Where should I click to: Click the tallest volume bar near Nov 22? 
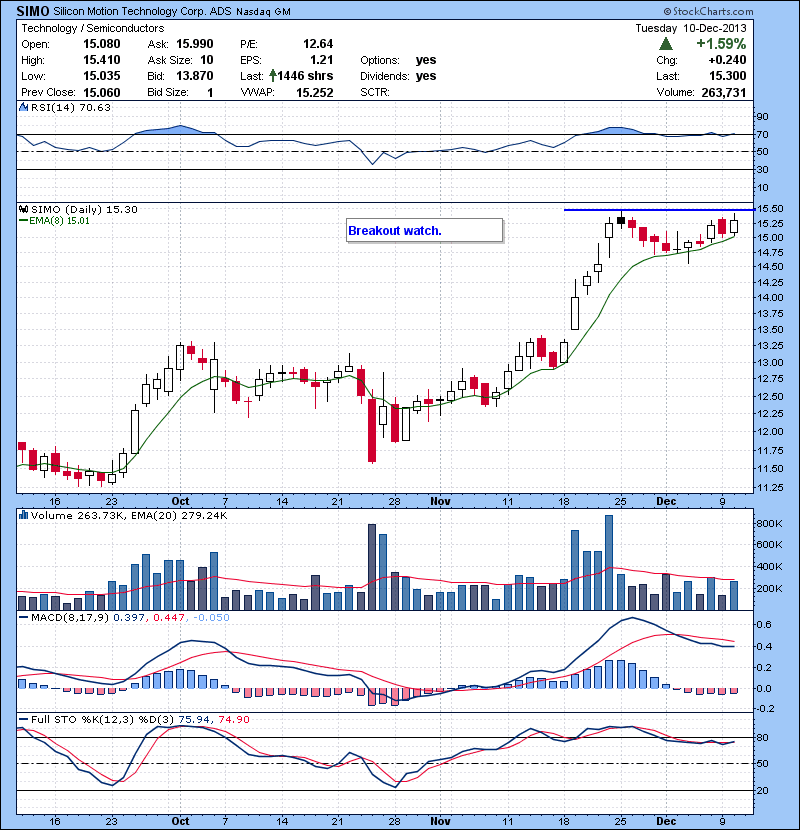coord(609,563)
